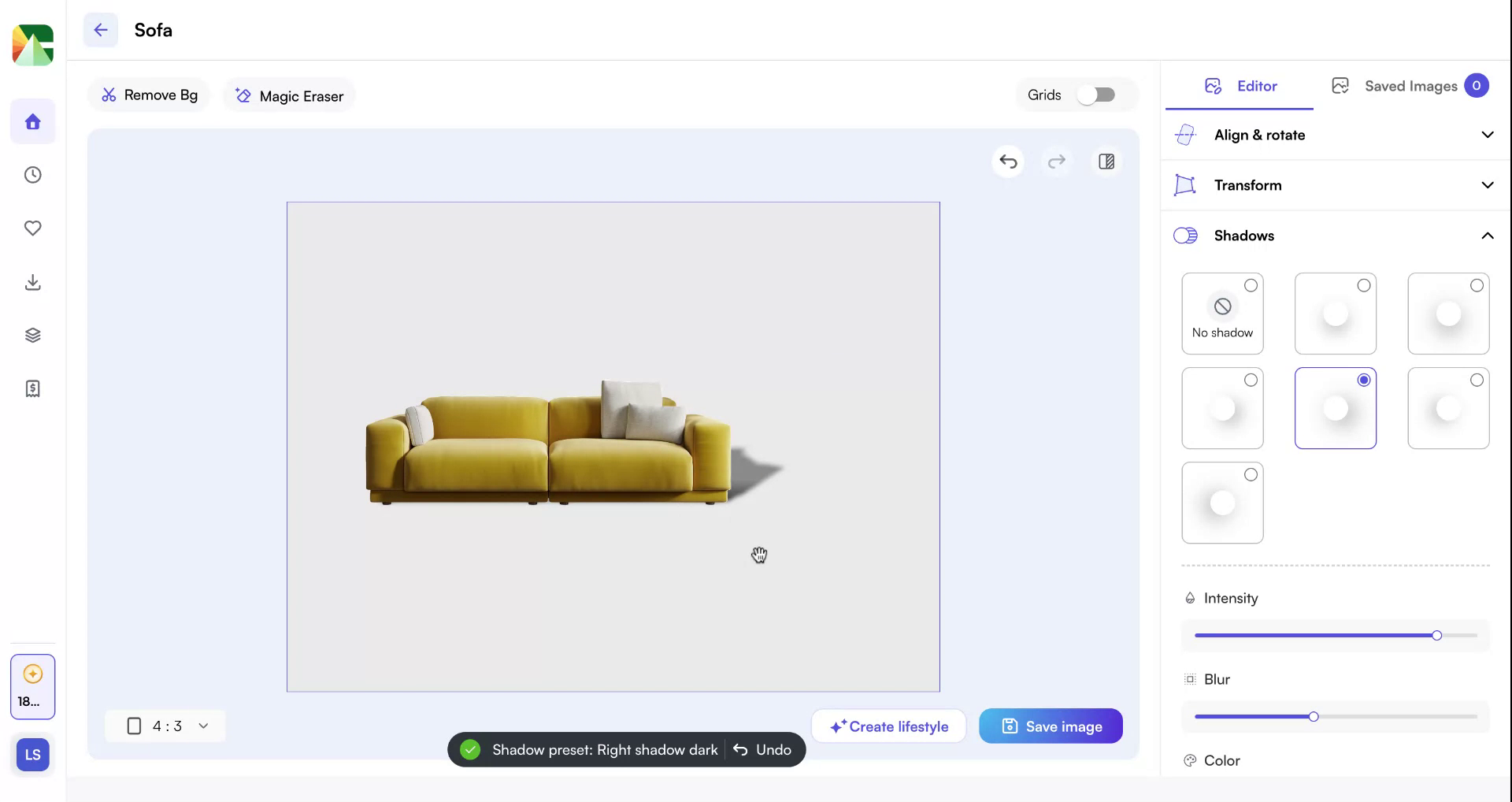Switch to the Saved Images tab

click(1410, 85)
